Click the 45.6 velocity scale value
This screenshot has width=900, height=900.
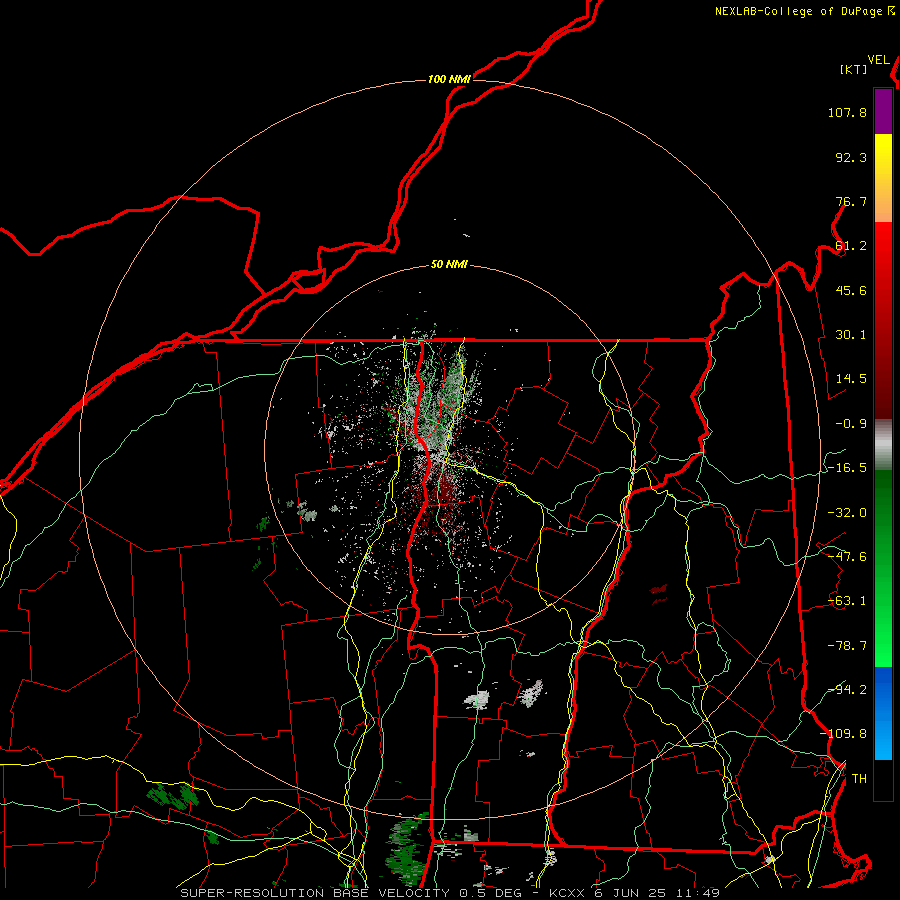[851, 290]
